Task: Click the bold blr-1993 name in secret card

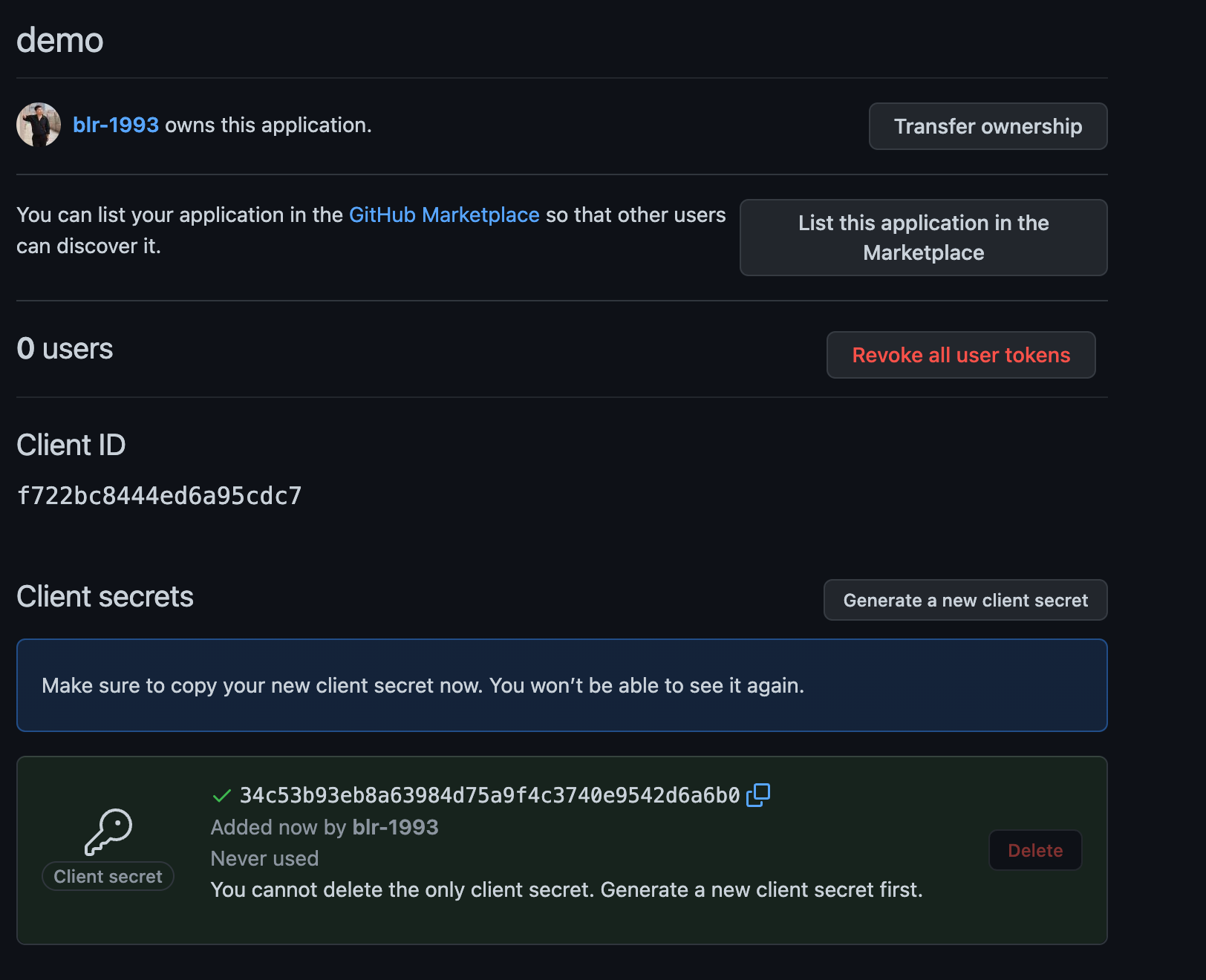Action: click(x=395, y=827)
